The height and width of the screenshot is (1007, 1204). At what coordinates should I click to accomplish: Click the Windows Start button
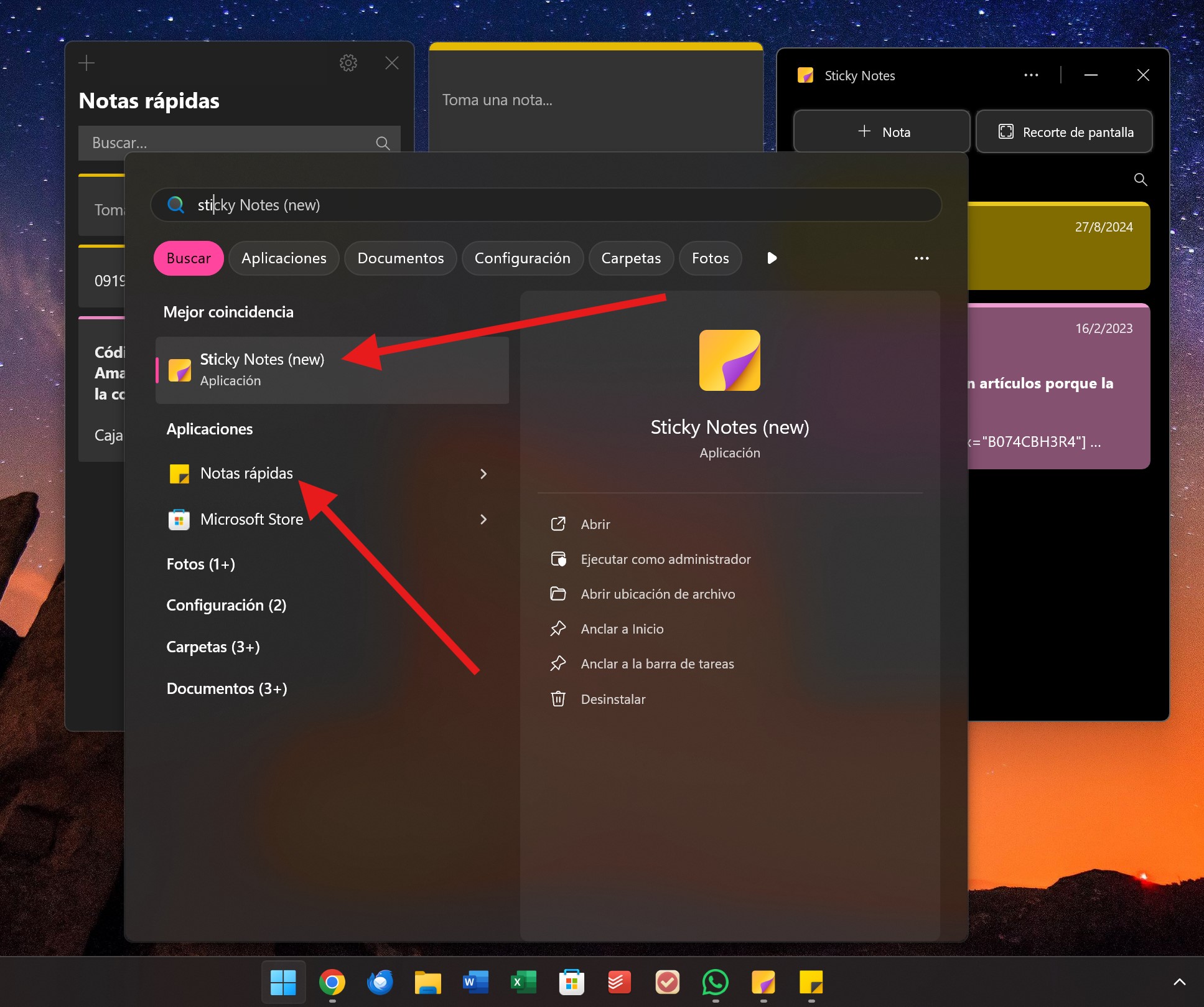coord(284,983)
